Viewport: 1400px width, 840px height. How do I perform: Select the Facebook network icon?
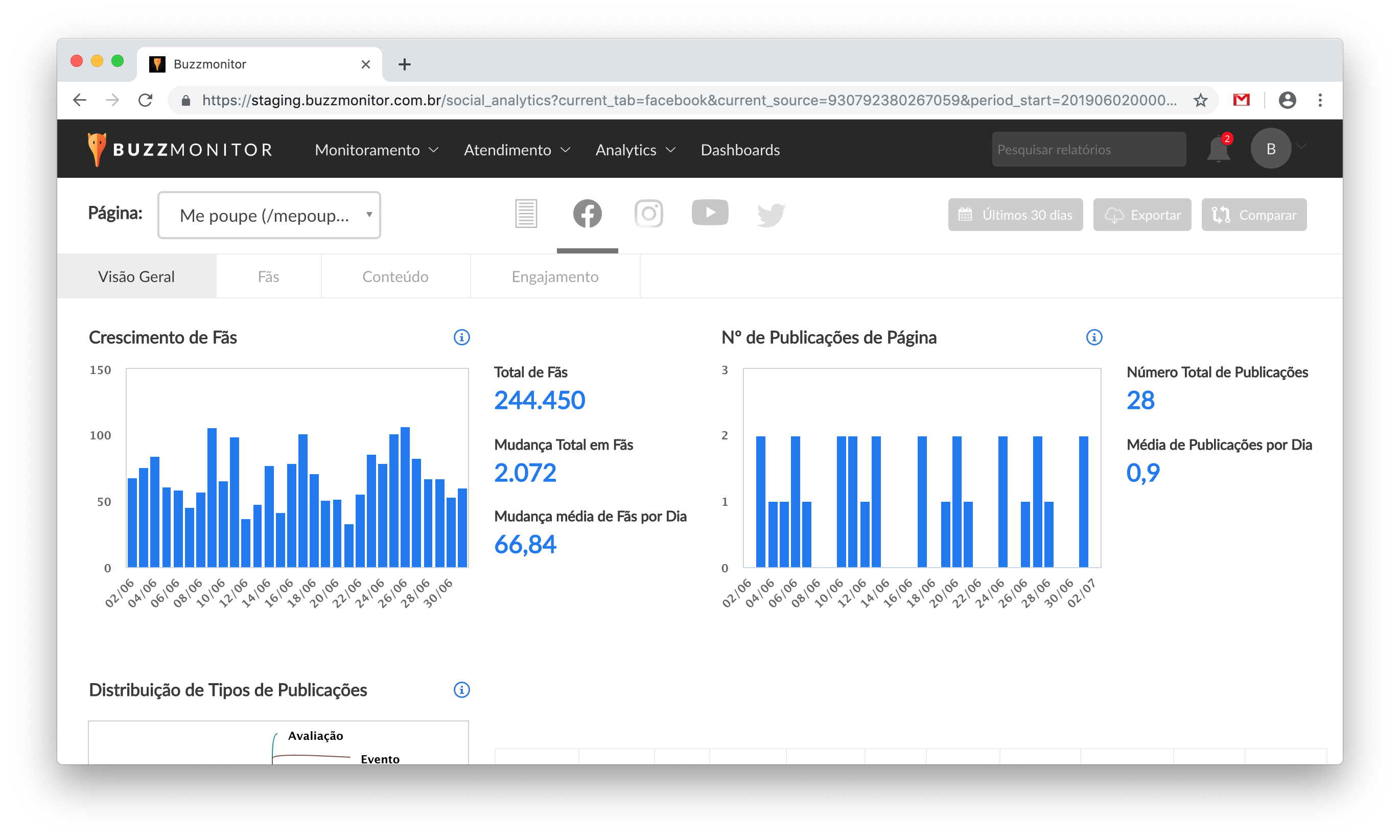(587, 214)
